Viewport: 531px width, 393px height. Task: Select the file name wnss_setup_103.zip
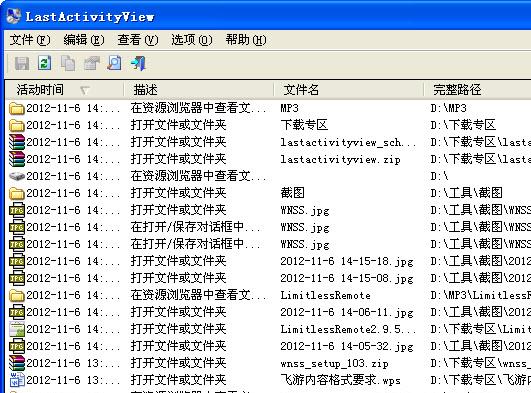pos(334,363)
